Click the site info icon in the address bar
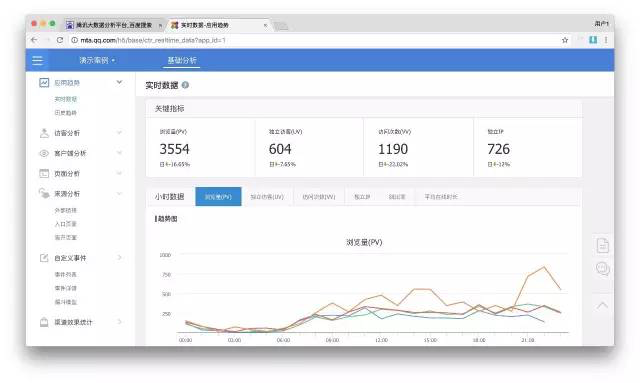 pos(75,40)
